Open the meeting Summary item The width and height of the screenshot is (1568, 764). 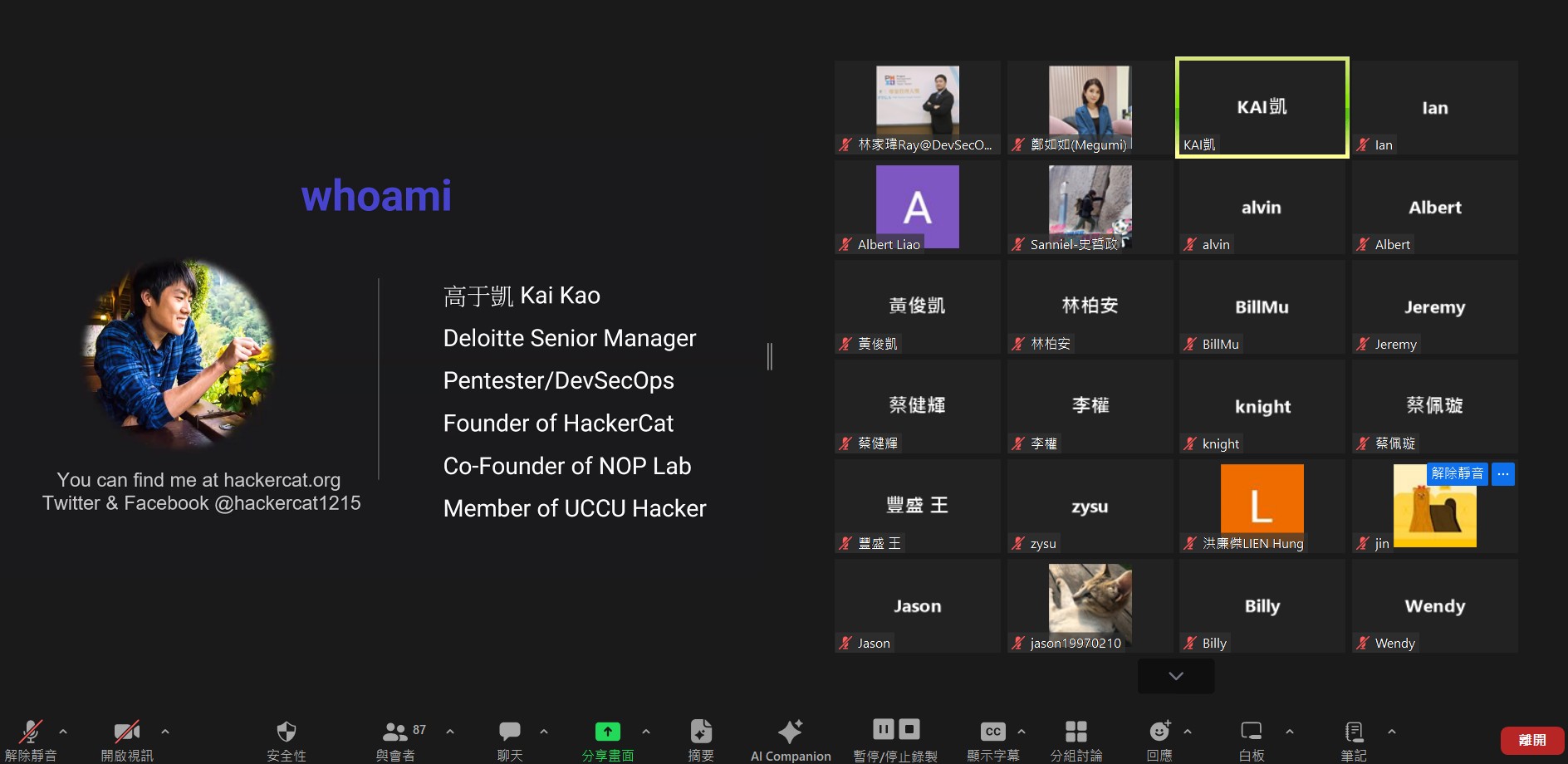click(x=701, y=732)
